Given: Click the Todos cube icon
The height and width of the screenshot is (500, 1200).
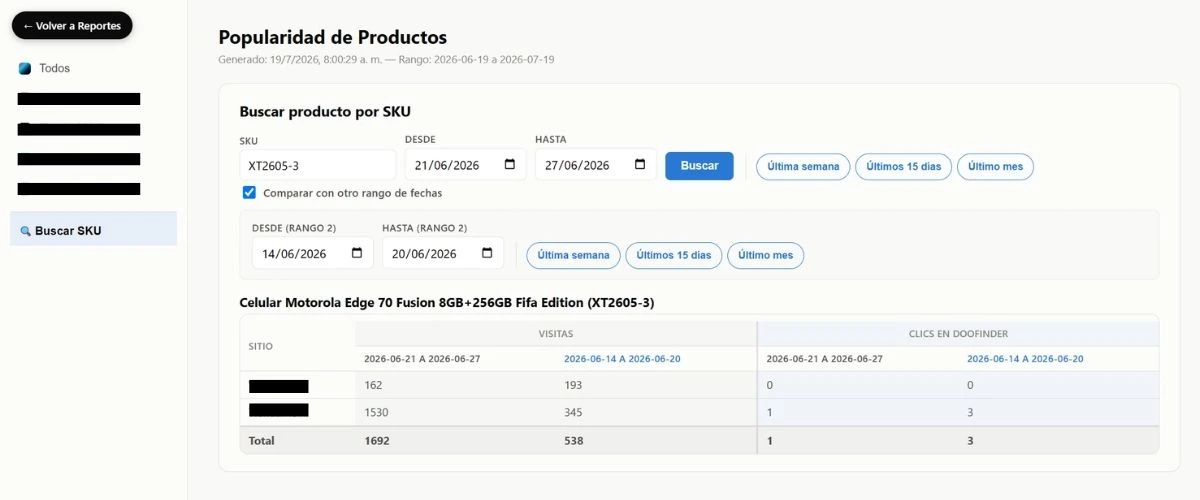Looking at the screenshot, I should 25,68.
